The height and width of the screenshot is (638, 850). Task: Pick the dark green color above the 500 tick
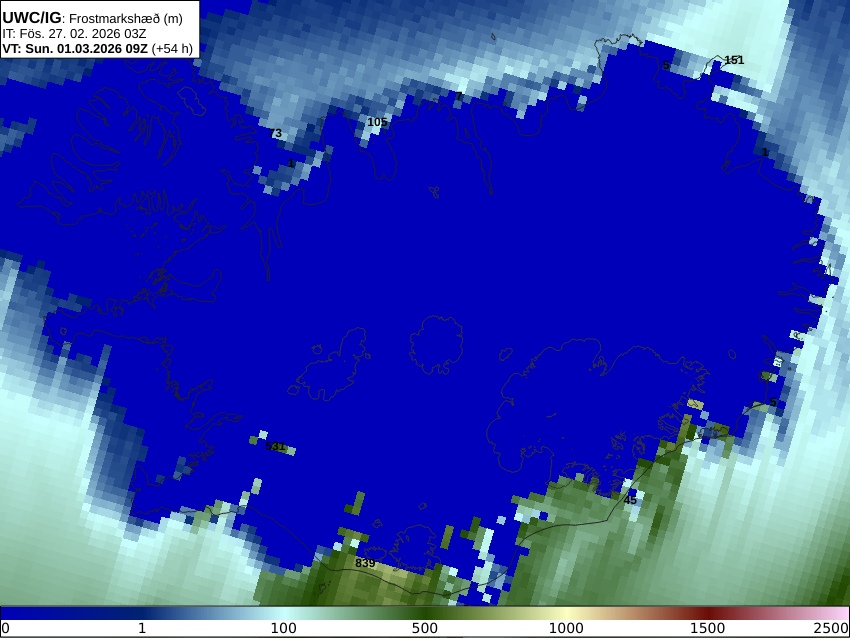pos(425,613)
